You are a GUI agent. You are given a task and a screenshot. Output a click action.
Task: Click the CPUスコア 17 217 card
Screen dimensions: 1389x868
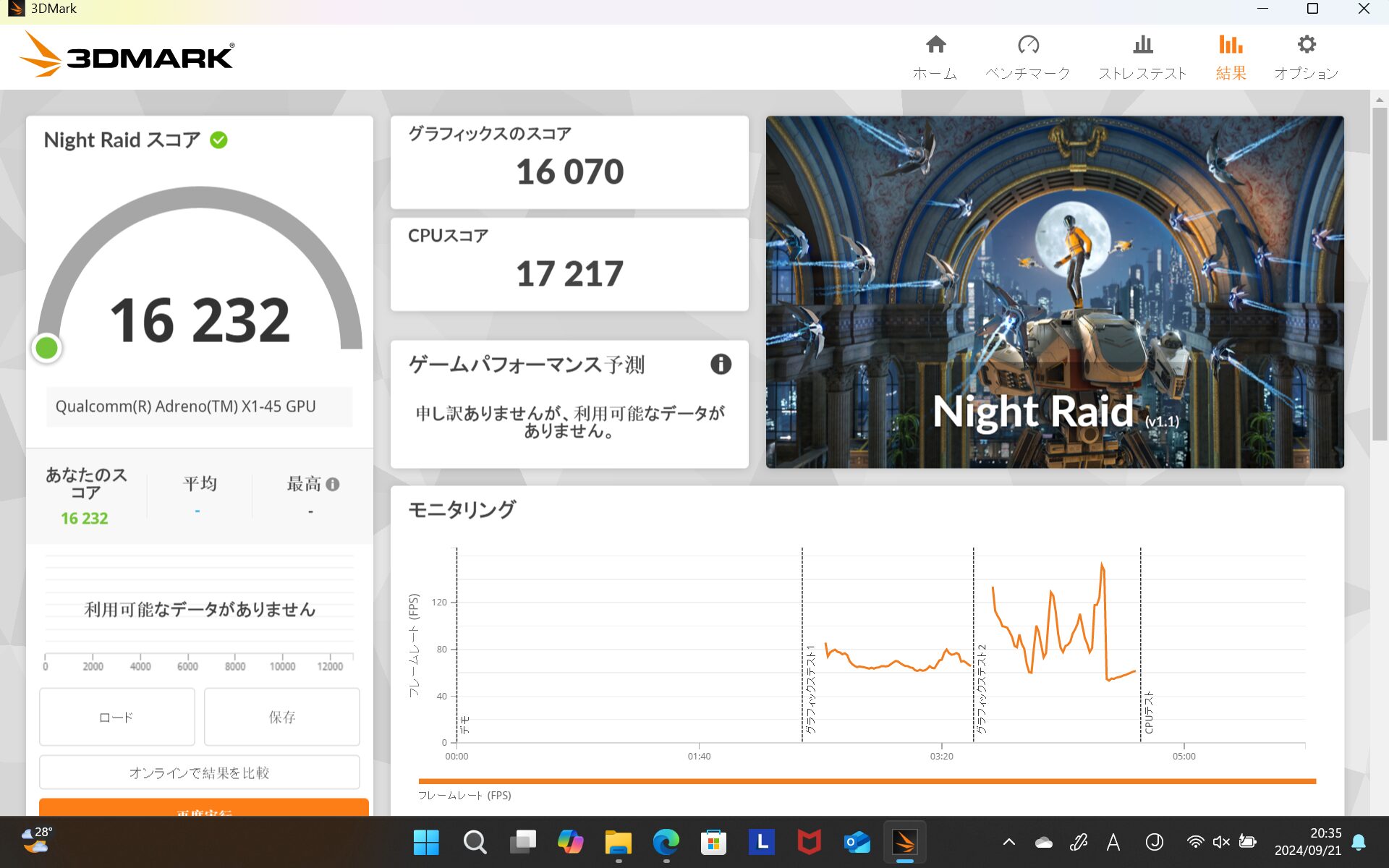coord(569,264)
